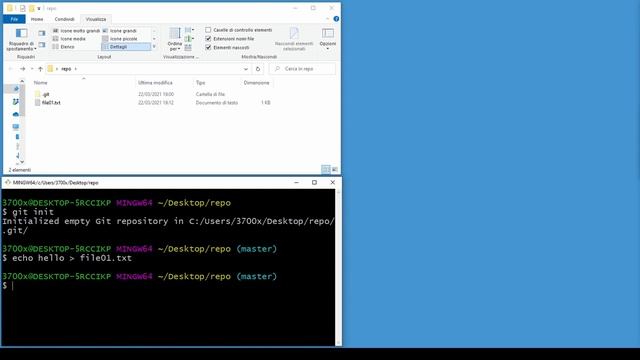Click the MINGW64 terminal title bar icon
Screen dimensions: 640x360
(x=8, y=182)
